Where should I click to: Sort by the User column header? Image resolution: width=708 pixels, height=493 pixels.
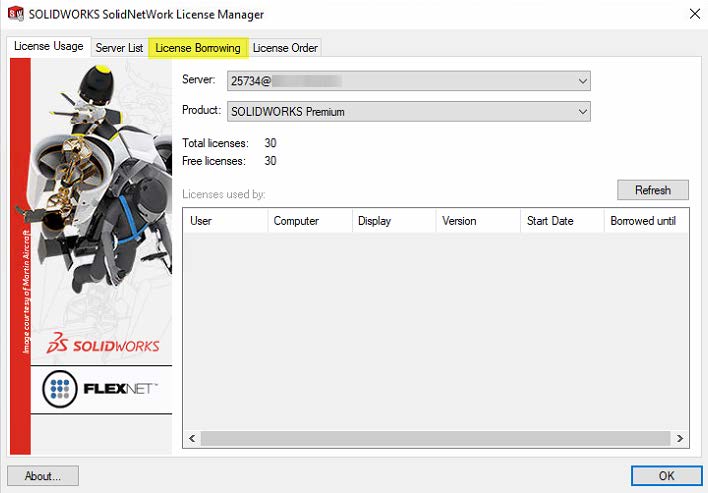coord(225,221)
